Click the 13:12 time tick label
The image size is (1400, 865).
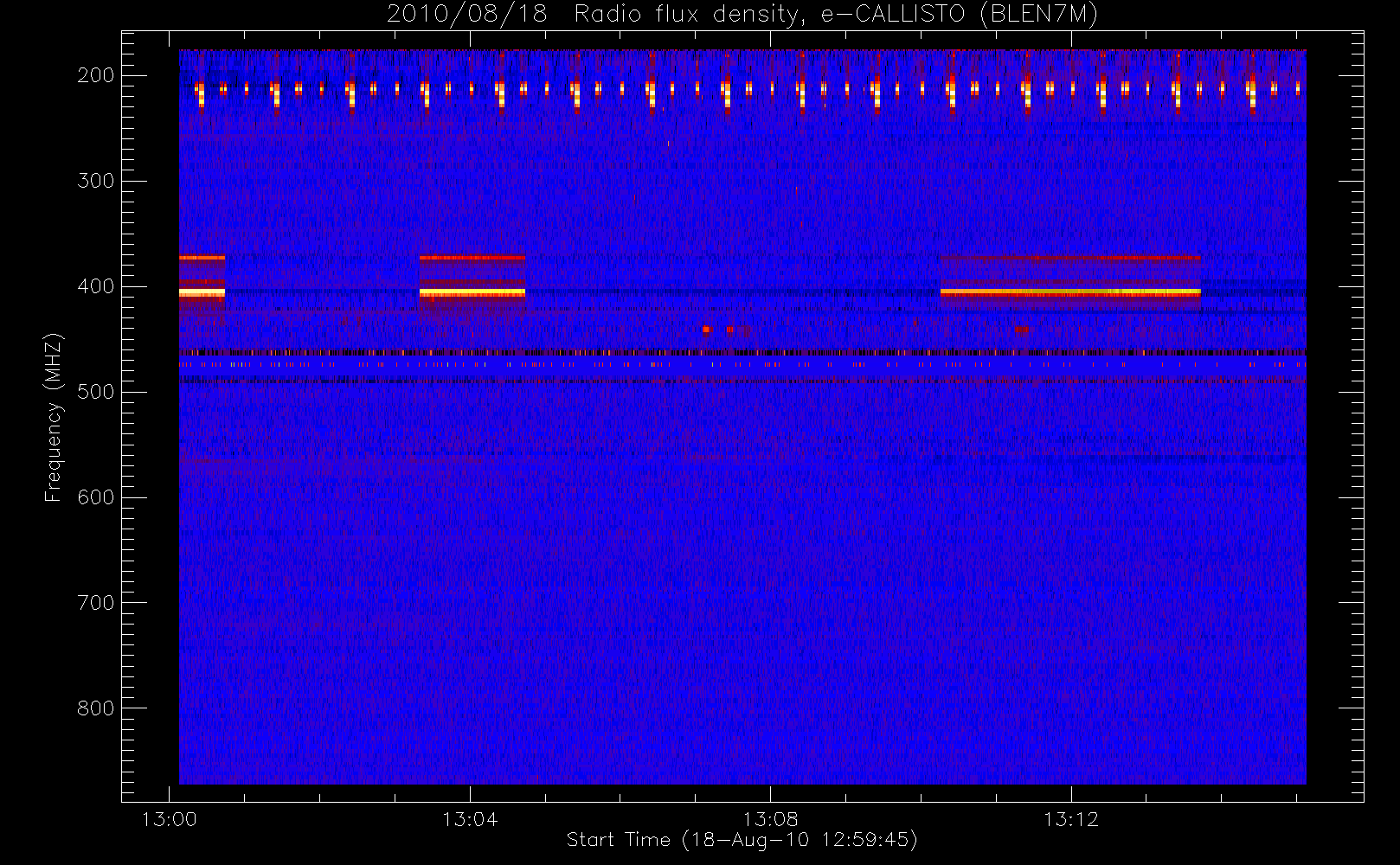[1071, 819]
